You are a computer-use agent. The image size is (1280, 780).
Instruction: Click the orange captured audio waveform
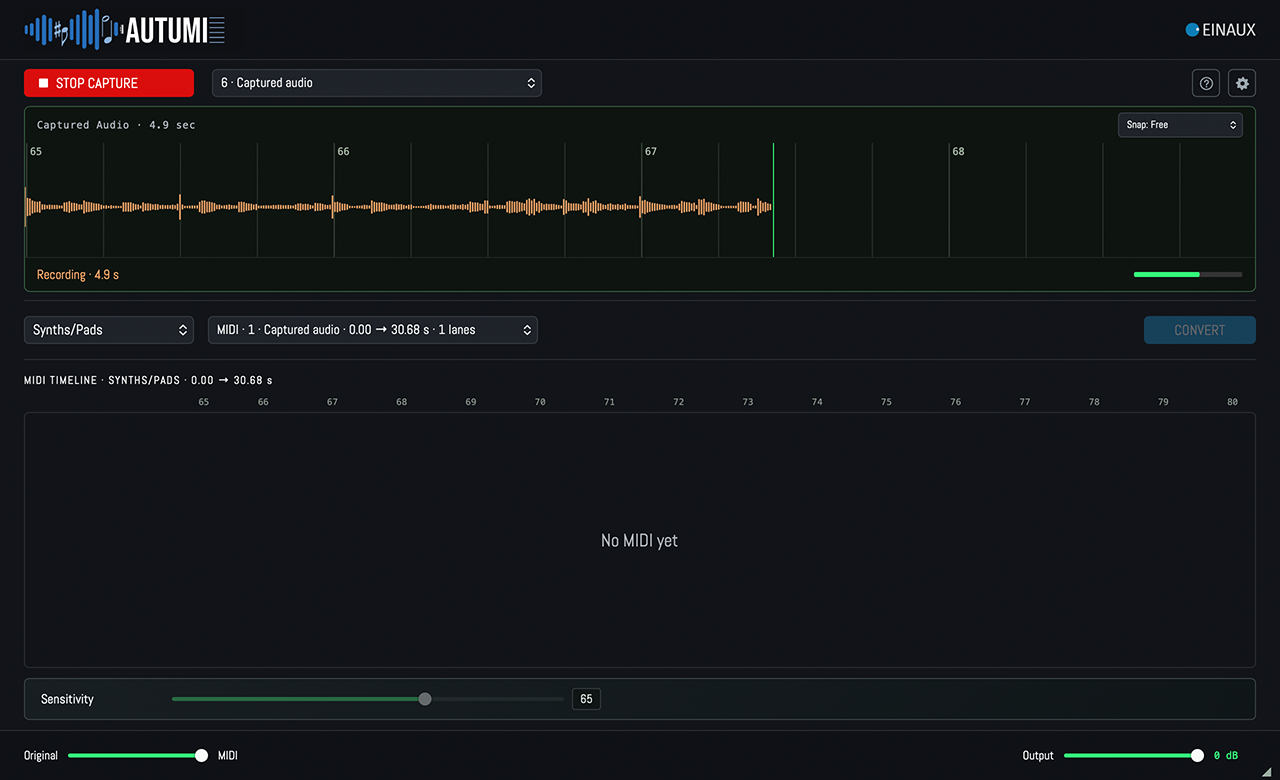(x=398, y=207)
